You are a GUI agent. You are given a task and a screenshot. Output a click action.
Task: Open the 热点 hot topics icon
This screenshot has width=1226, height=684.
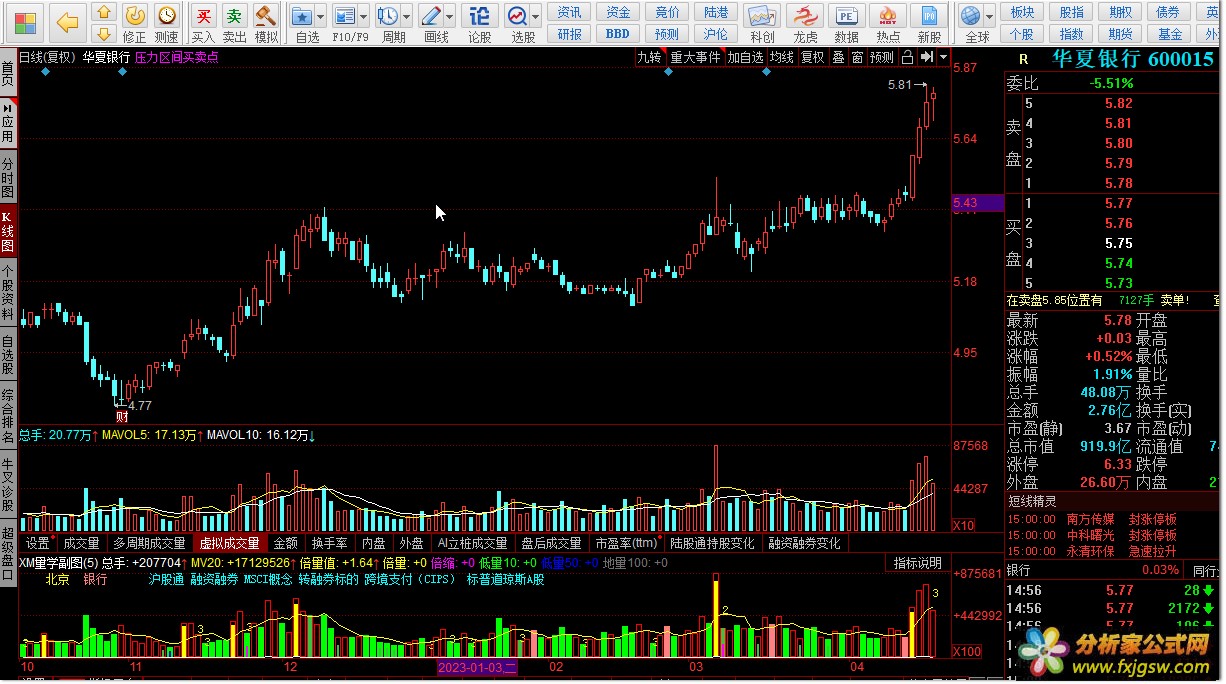pos(888,23)
